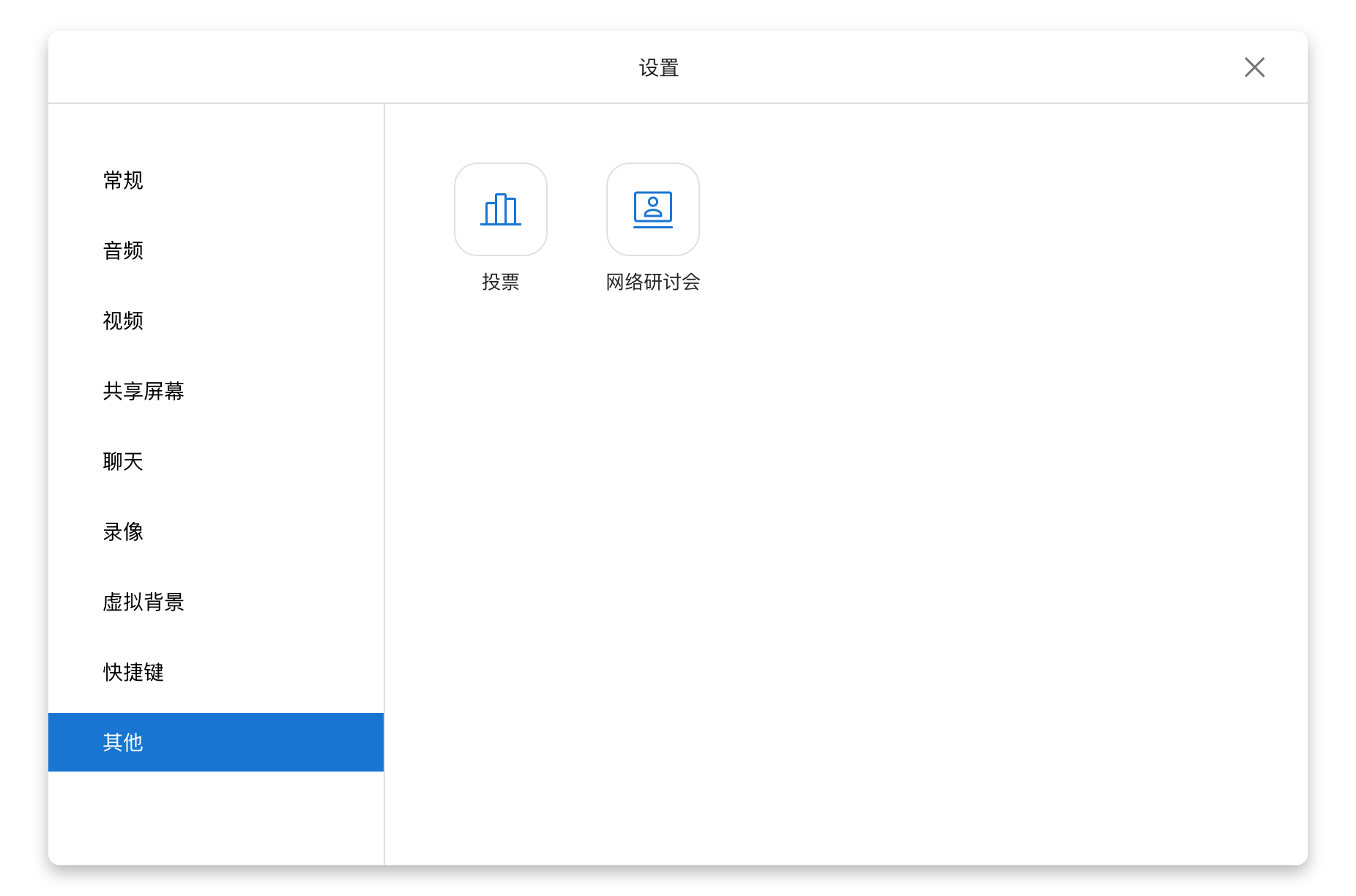
Task: Open the 网络研讨会 webinar icon
Action: pyautogui.click(x=653, y=209)
